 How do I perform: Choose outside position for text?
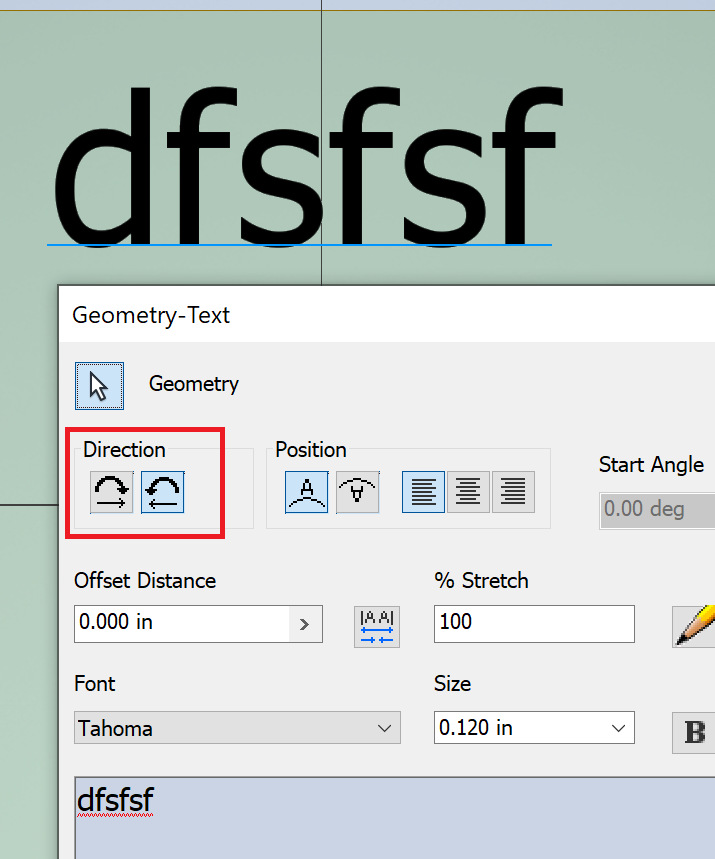tap(307, 492)
